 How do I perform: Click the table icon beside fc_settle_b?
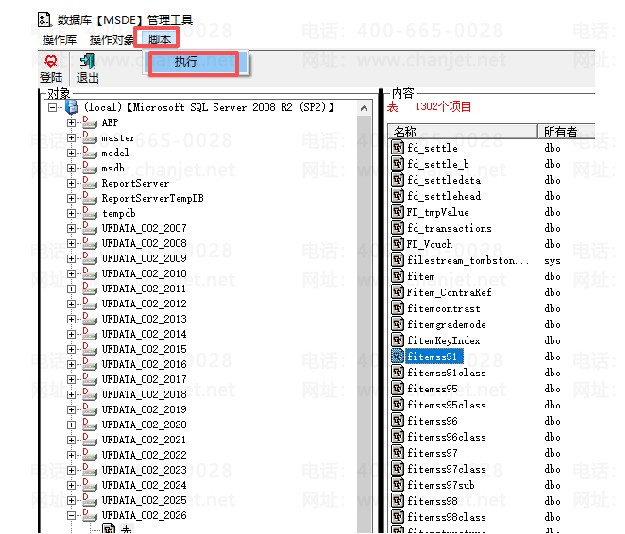(x=397, y=163)
